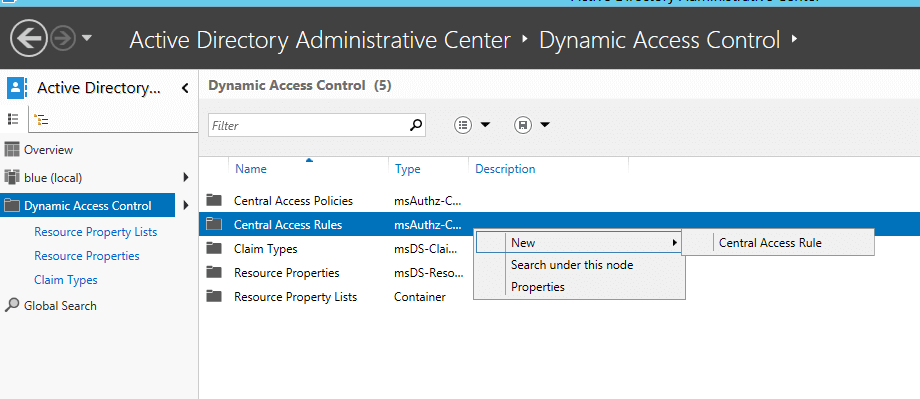Viewport: 920px width, 399px height.
Task: Select Dynamic Access Control in navigation pane
Action: point(87,205)
